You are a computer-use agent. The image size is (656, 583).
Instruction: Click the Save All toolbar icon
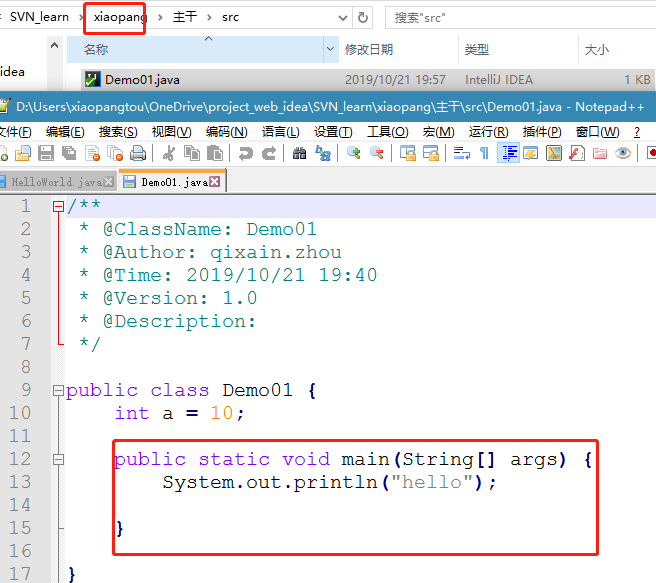69,153
